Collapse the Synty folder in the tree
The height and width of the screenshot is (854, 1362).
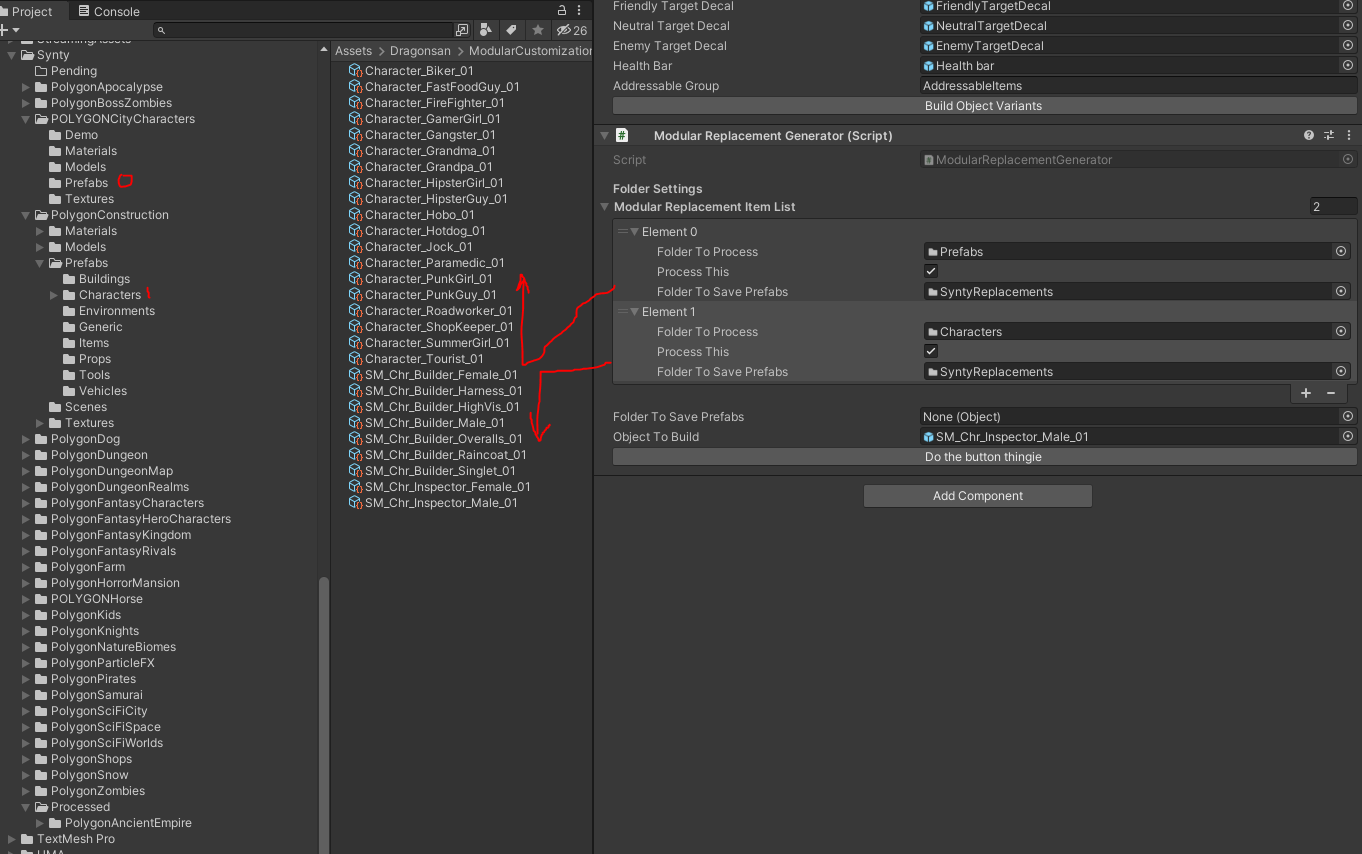point(10,54)
